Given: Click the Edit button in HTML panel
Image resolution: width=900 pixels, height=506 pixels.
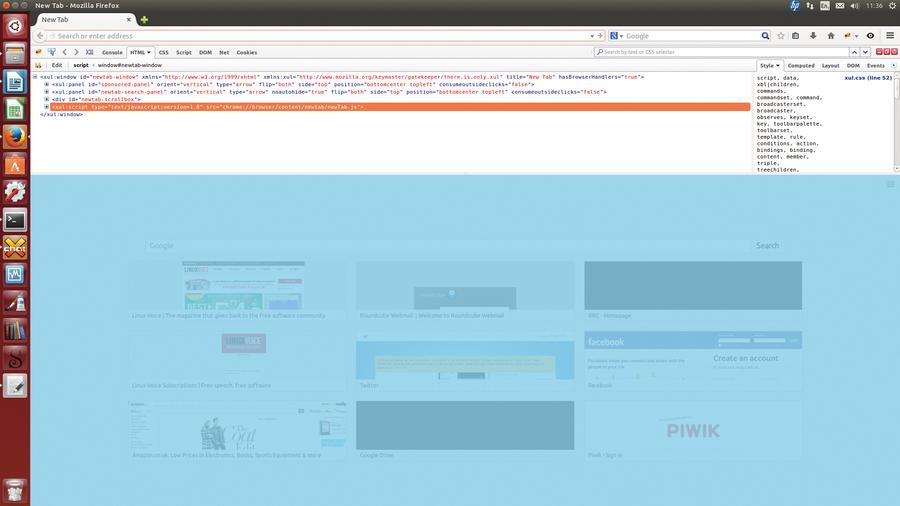Looking at the screenshot, I should 57,65.
